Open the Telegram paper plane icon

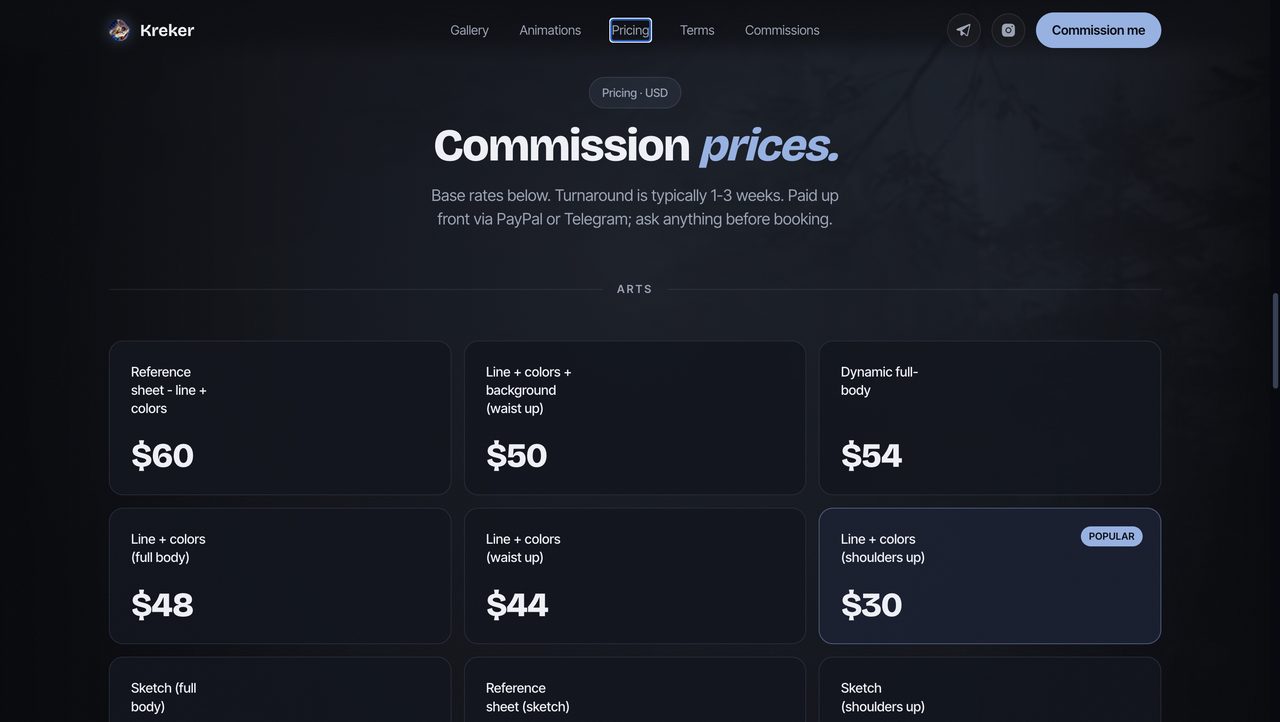(x=964, y=30)
